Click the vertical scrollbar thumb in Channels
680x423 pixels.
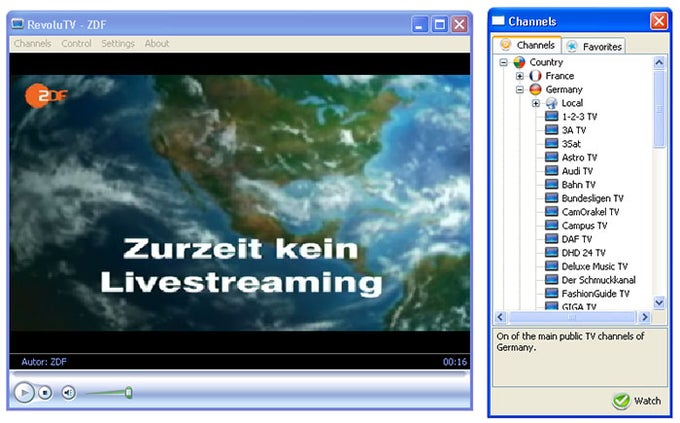659,109
